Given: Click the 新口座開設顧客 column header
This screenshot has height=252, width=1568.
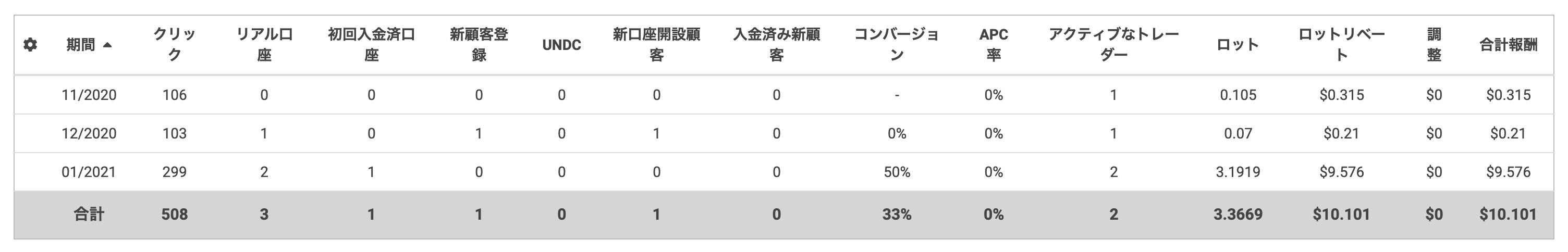Looking at the screenshot, I should pos(656,45).
